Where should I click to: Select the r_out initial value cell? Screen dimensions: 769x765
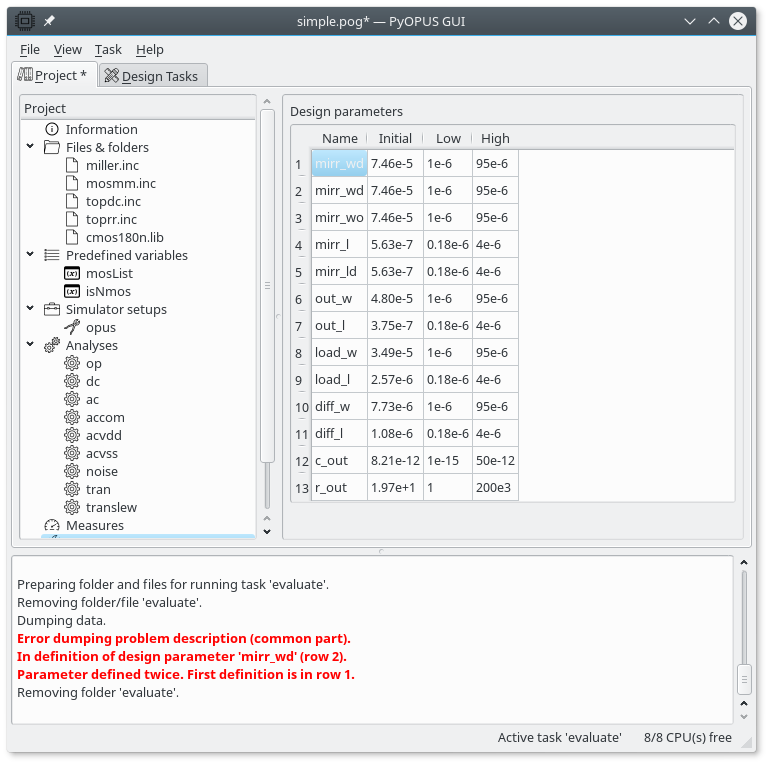coord(394,487)
